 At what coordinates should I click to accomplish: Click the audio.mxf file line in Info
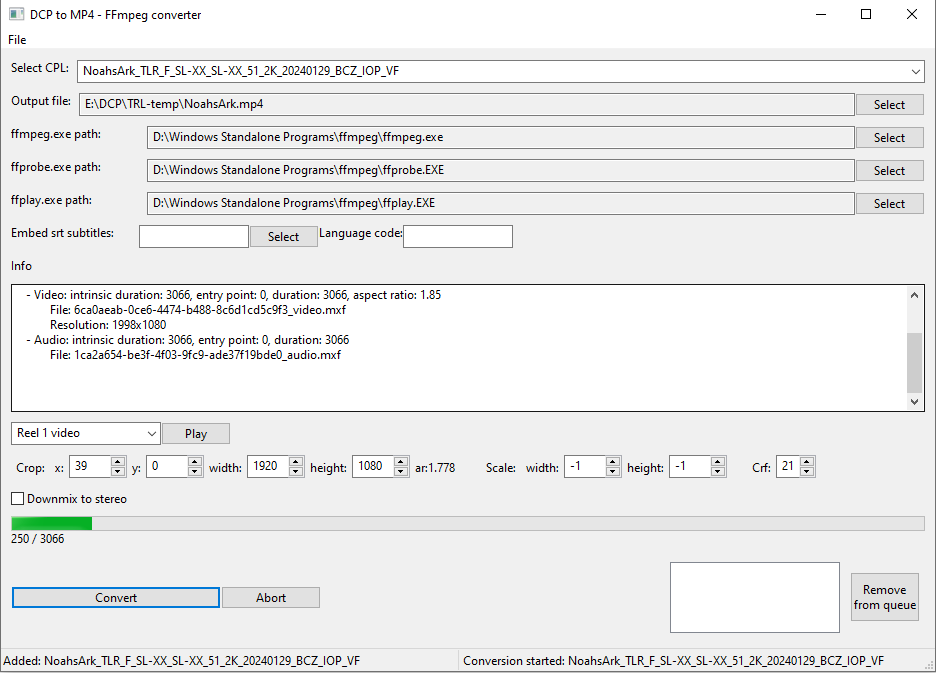coord(195,355)
